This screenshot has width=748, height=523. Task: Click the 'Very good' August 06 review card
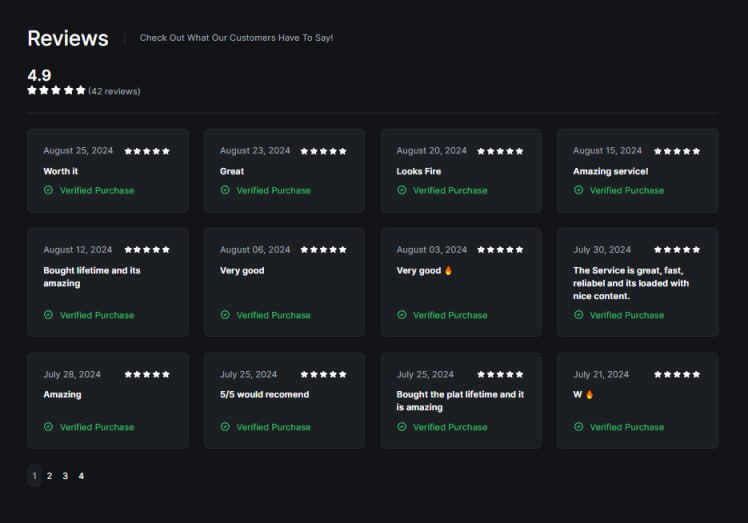click(x=284, y=282)
